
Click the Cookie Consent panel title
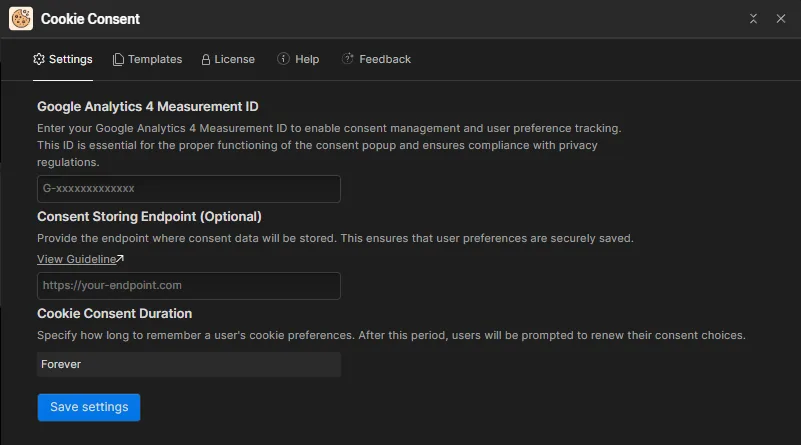tap(90, 19)
